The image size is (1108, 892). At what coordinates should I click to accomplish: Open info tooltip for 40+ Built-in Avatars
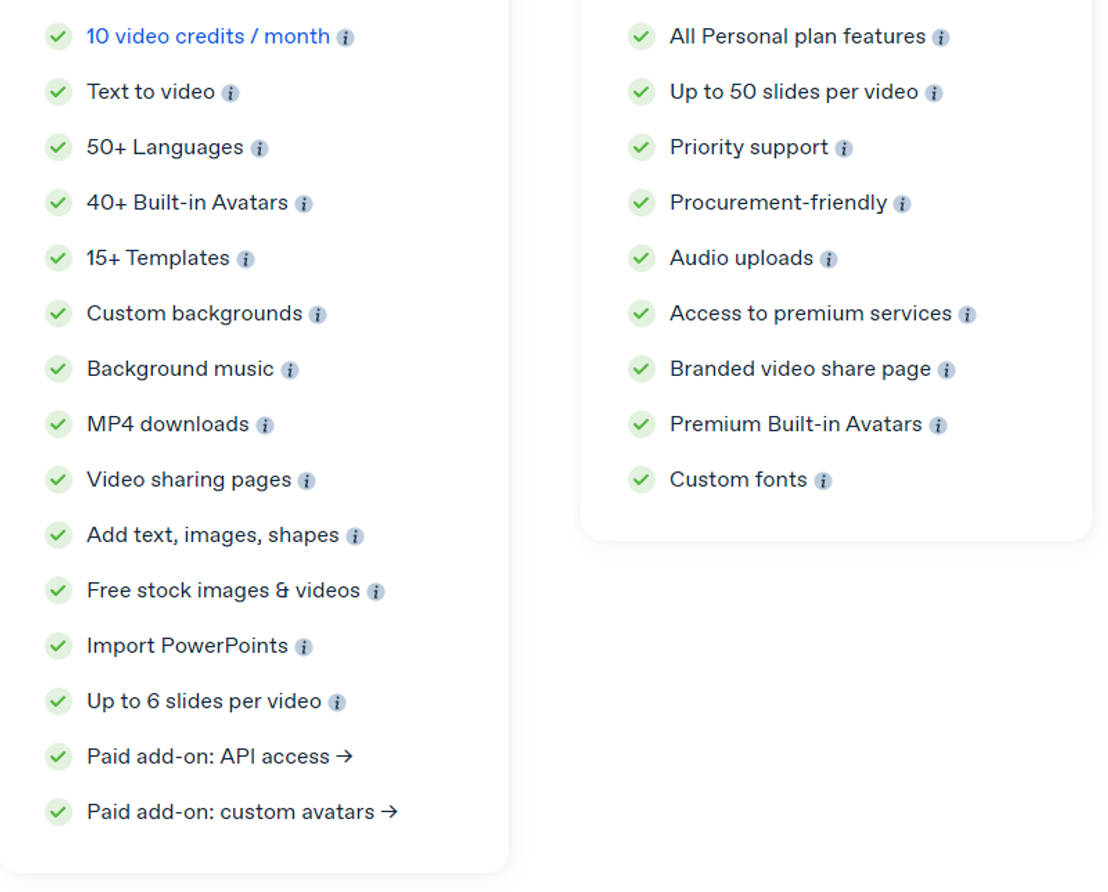click(x=304, y=204)
